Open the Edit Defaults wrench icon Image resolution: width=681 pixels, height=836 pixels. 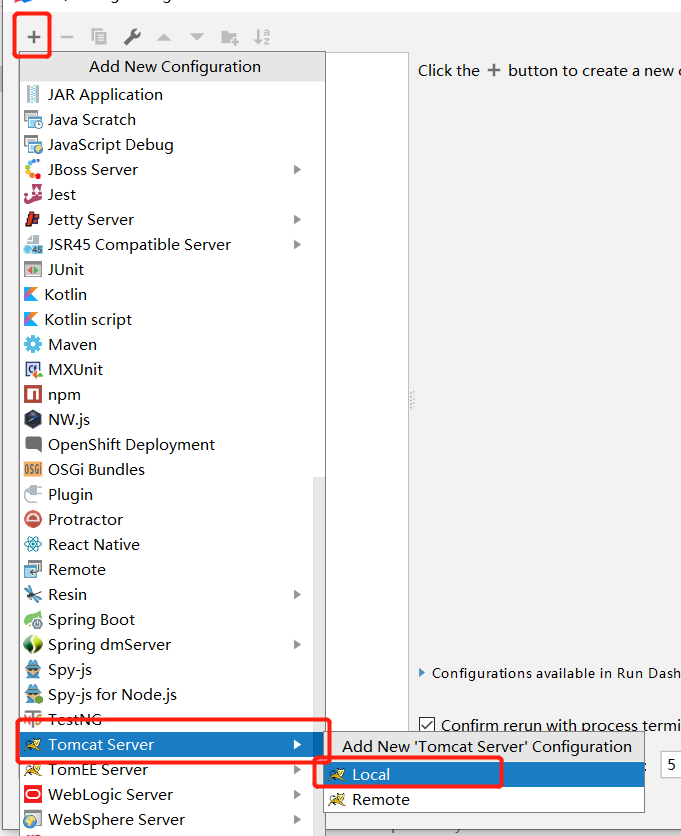tap(132, 37)
